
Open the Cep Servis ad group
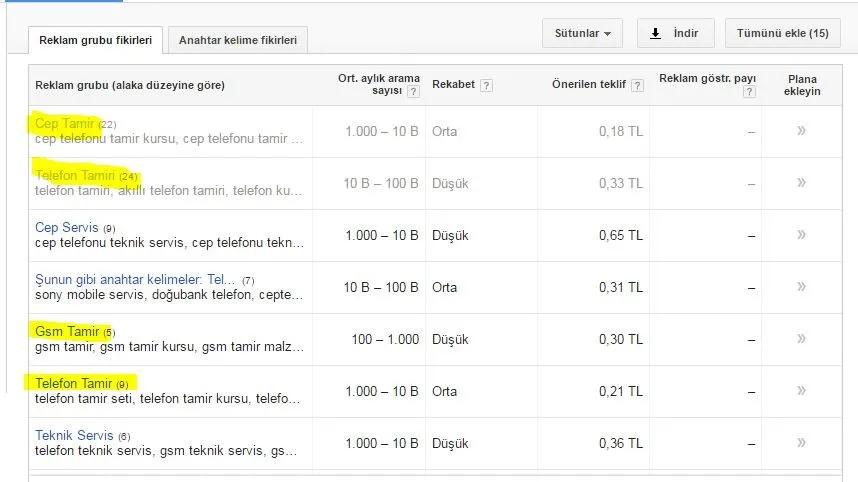[x=67, y=228]
